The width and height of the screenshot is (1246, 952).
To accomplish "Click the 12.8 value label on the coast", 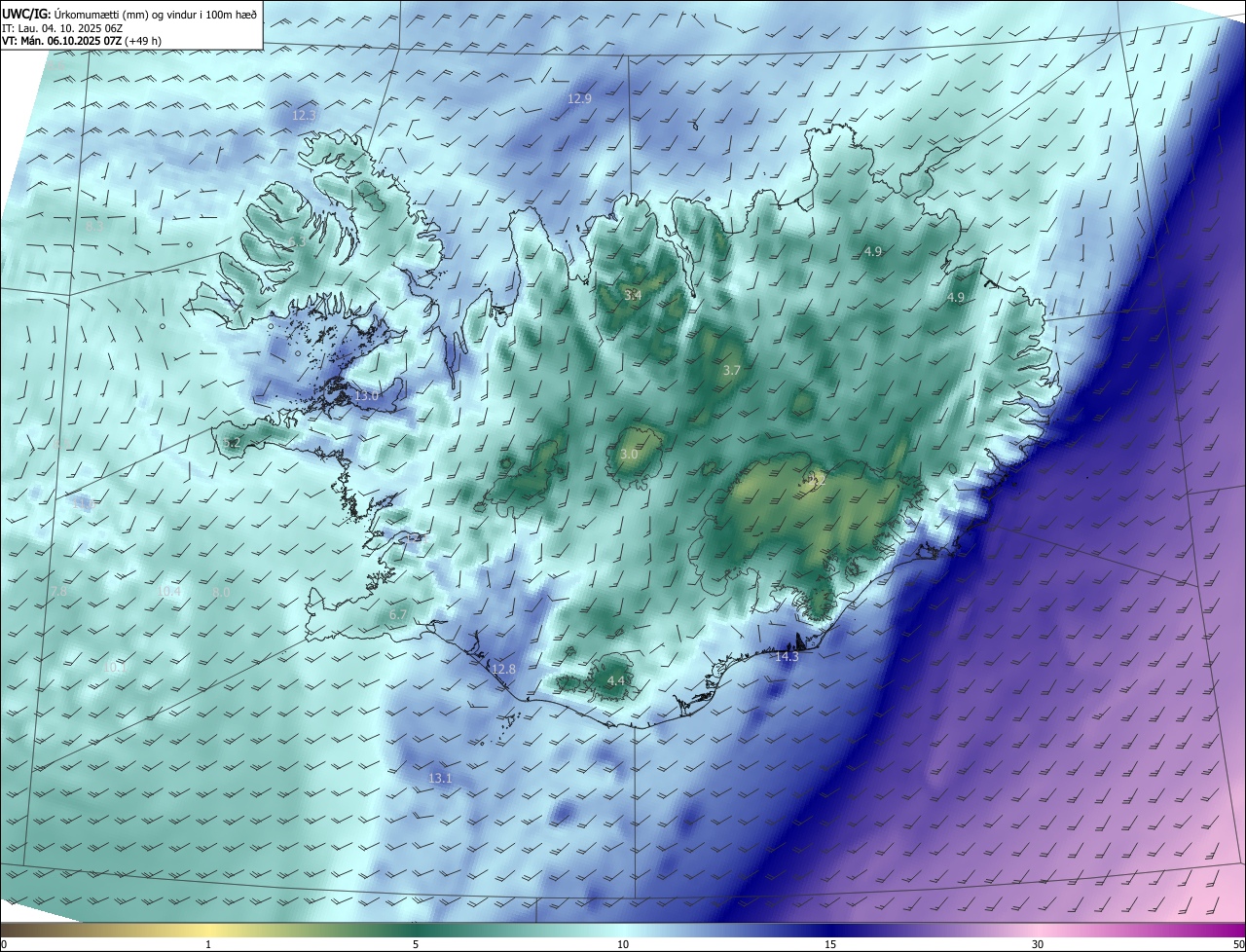I will [x=503, y=669].
